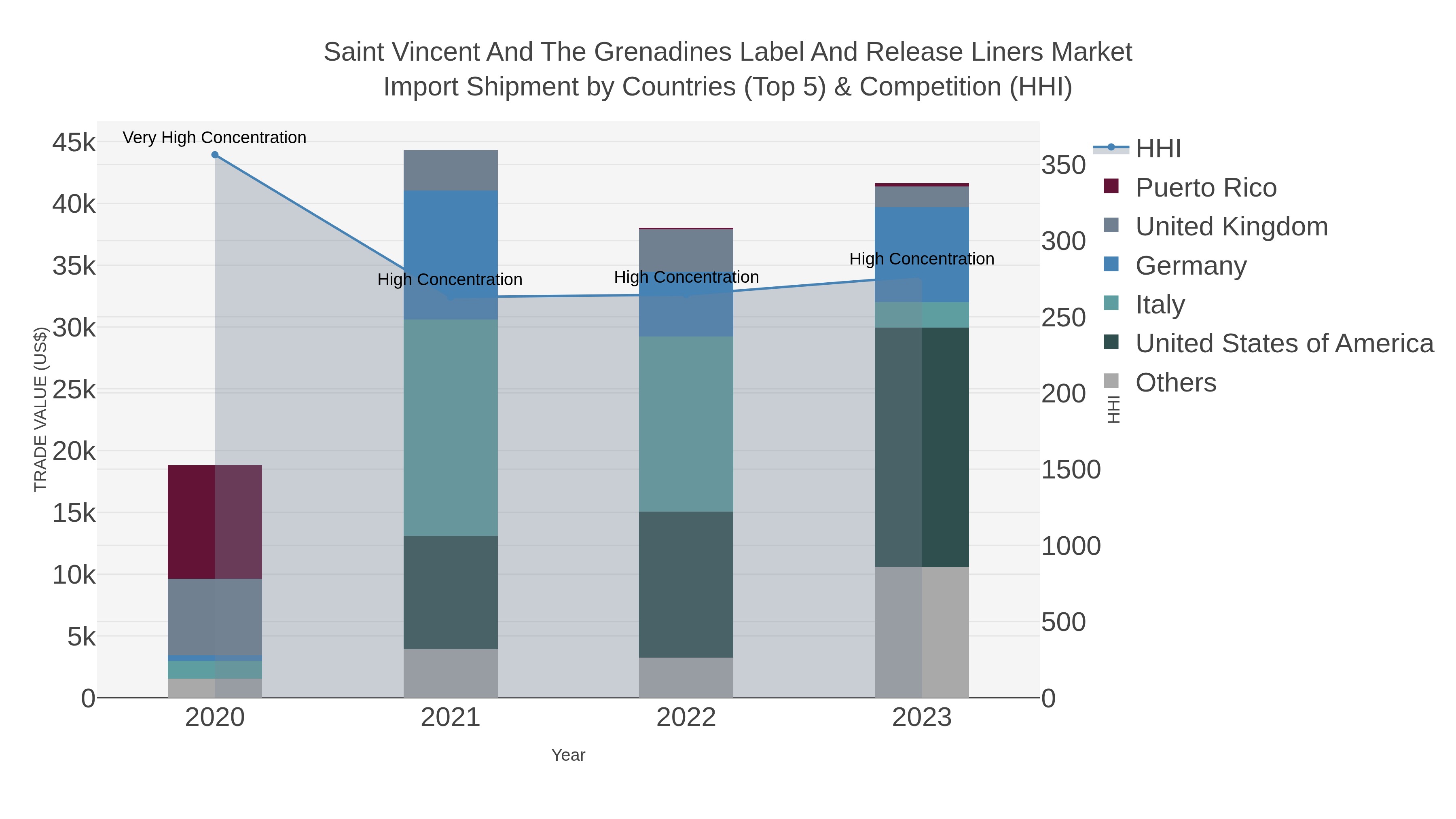This screenshot has width=1456, height=819.
Task: Click the Others segment in 2022 bar
Action: [686, 677]
